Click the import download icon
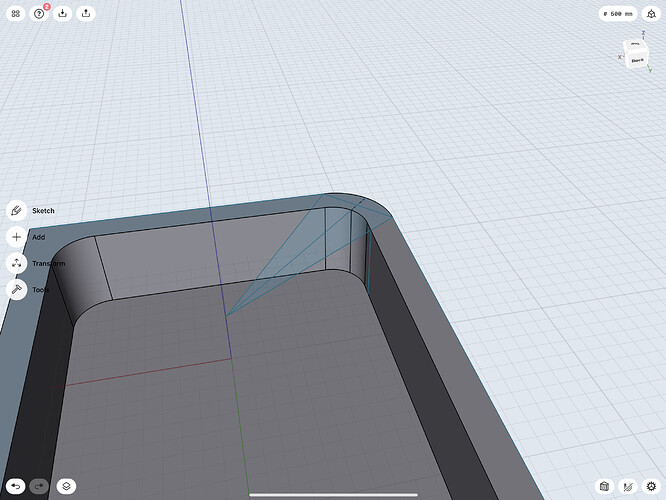Viewport: 666px width, 500px height. tap(62, 14)
